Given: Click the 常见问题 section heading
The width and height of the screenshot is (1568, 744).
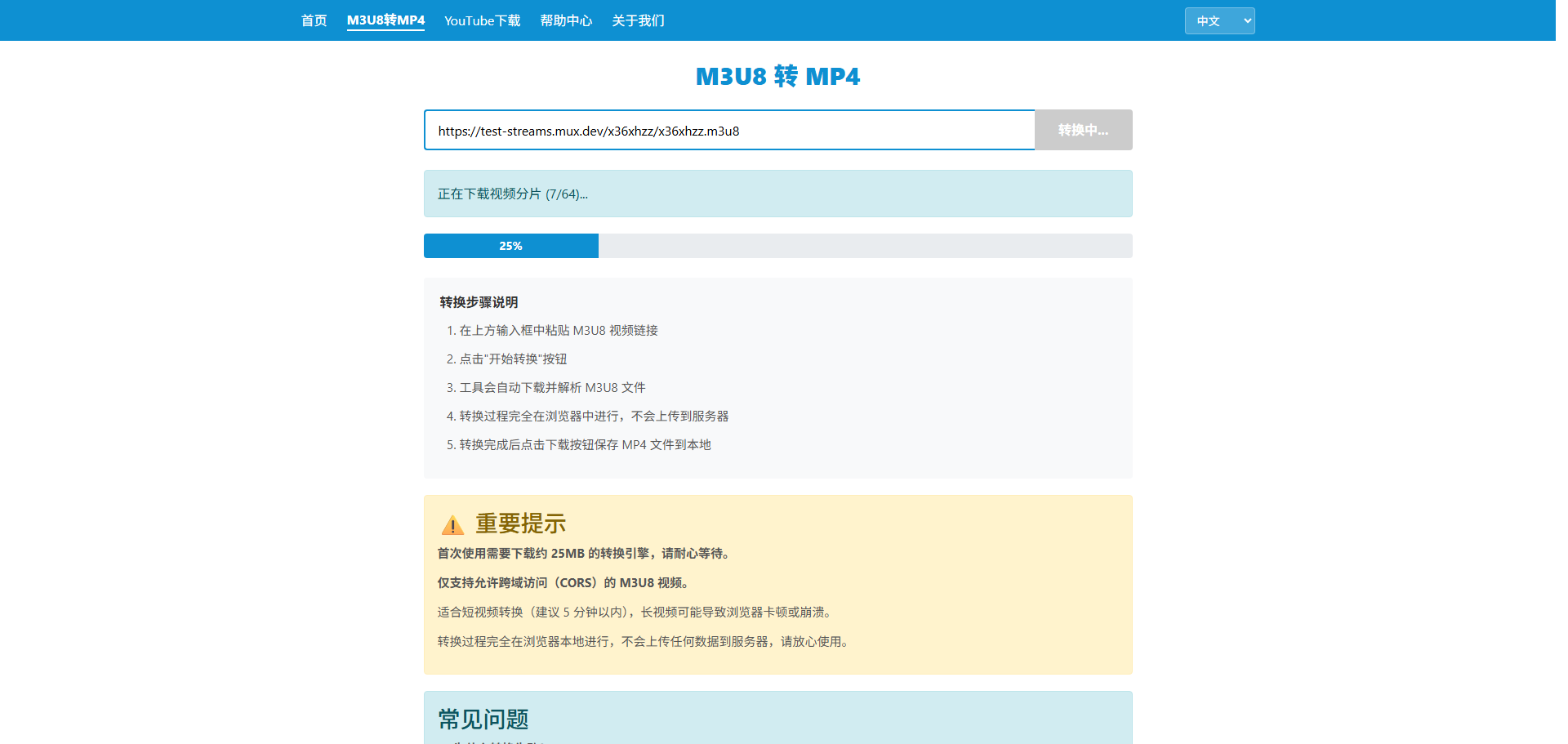Looking at the screenshot, I should pyautogui.click(x=483, y=719).
